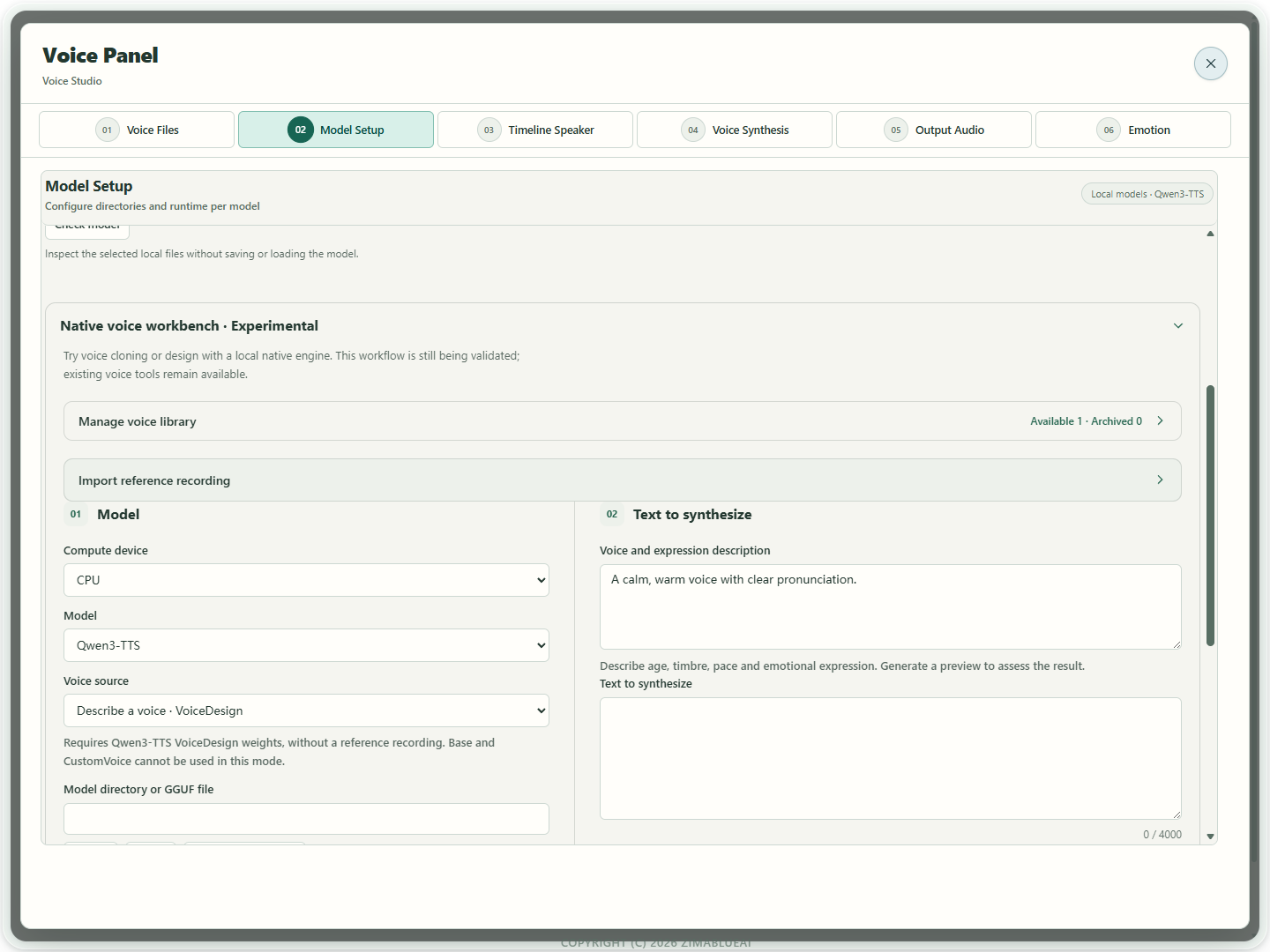Close the Voice Panel dialog
The height and width of the screenshot is (952, 1270).
click(1210, 63)
